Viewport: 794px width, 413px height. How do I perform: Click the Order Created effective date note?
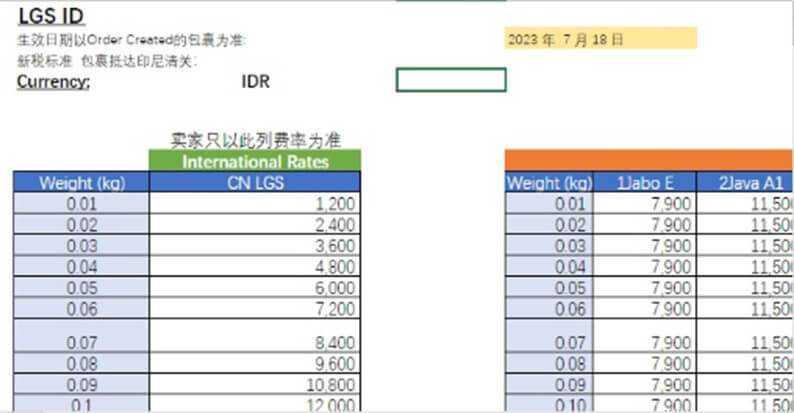132,40
